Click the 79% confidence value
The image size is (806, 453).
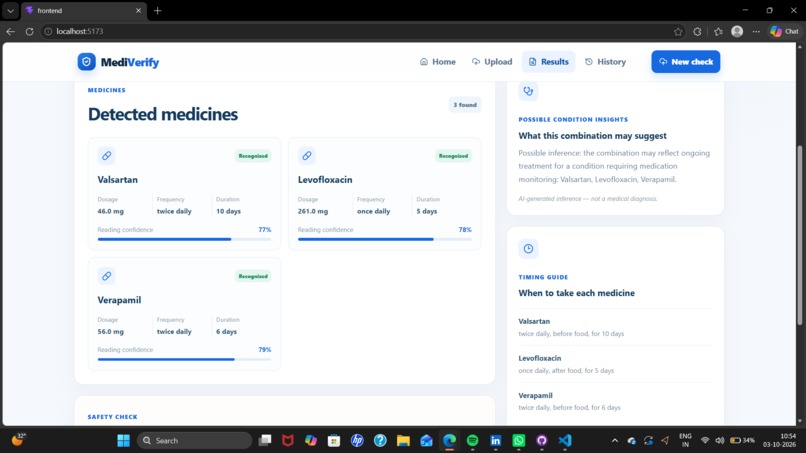tap(265, 350)
